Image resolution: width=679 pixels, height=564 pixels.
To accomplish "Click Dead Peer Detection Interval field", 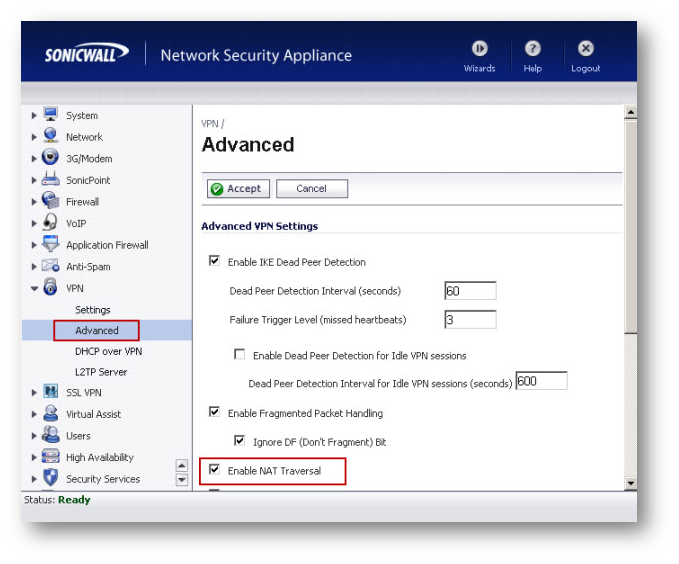I will (x=470, y=291).
